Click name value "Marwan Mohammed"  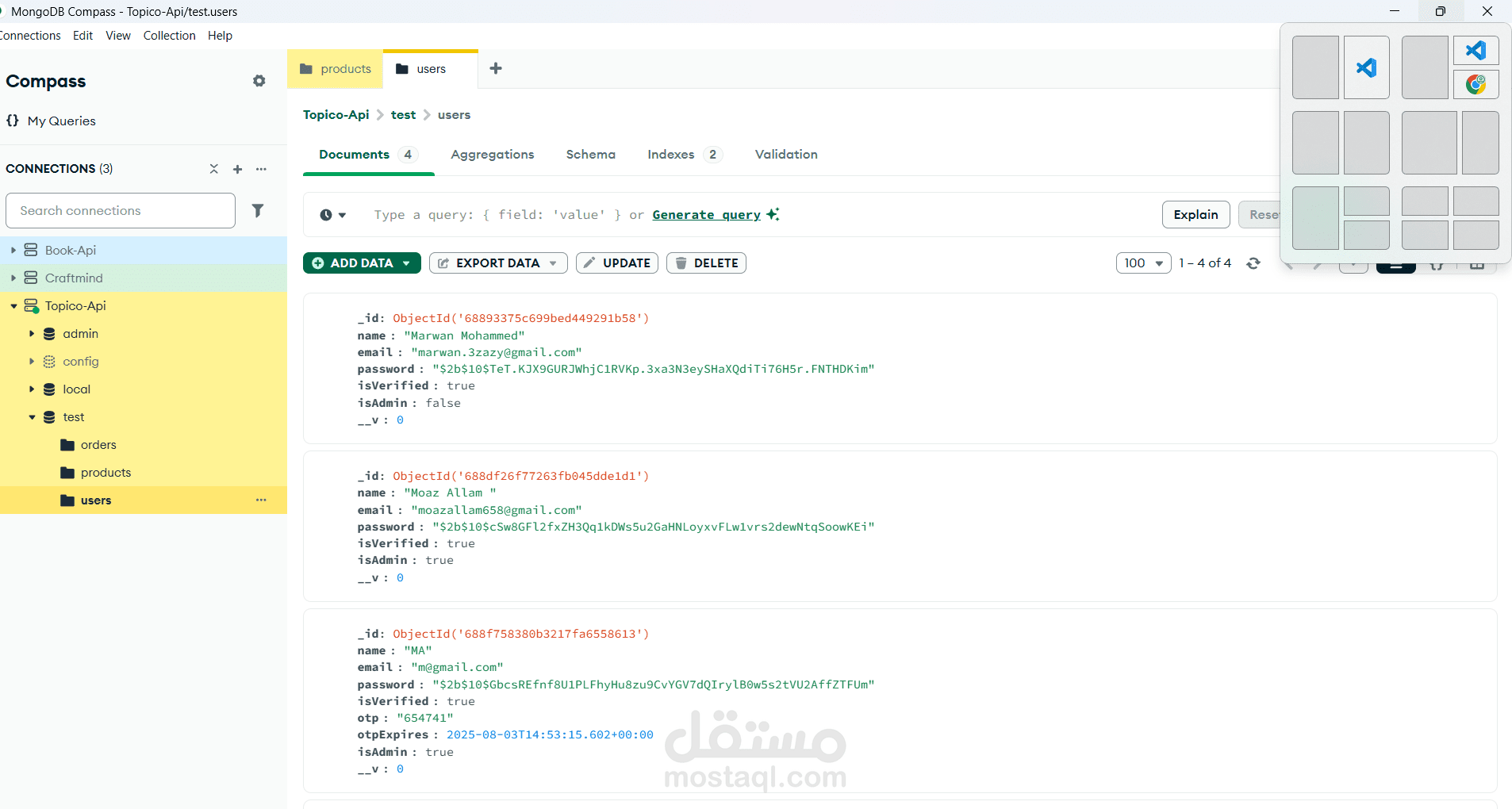coord(464,335)
